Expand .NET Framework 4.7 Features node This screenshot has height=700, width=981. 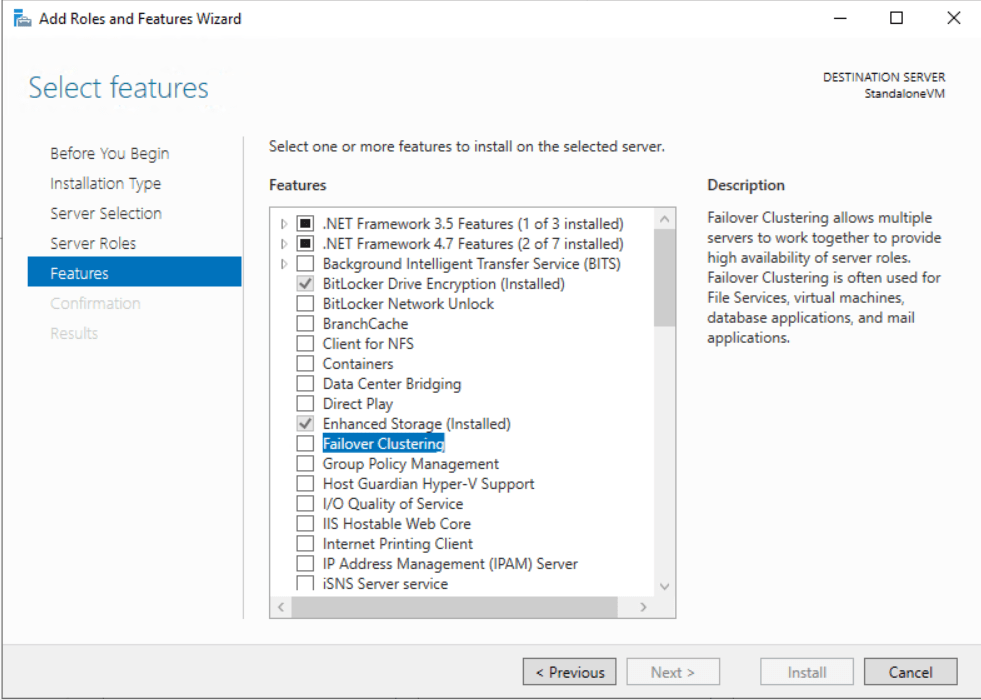tap(284, 244)
